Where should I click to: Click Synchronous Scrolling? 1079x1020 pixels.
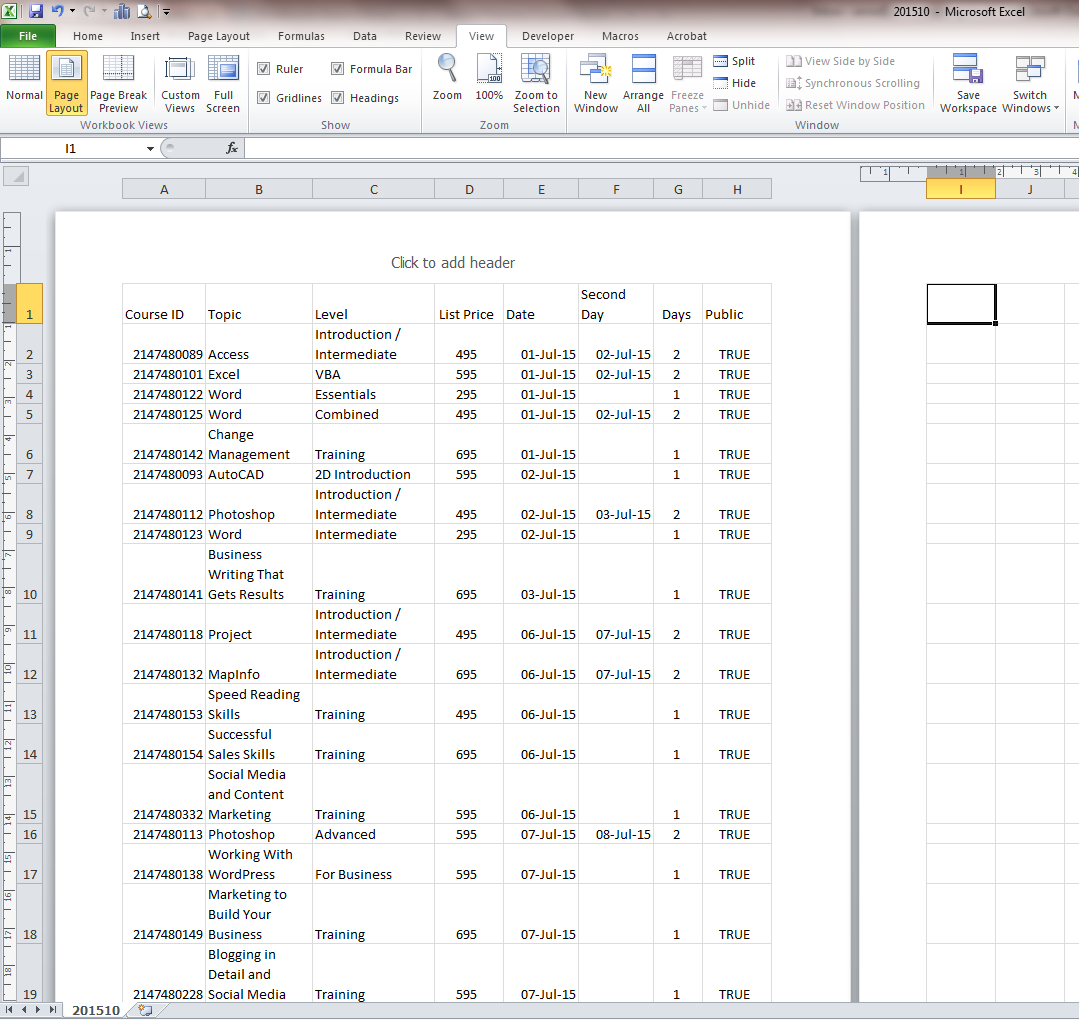click(x=853, y=83)
